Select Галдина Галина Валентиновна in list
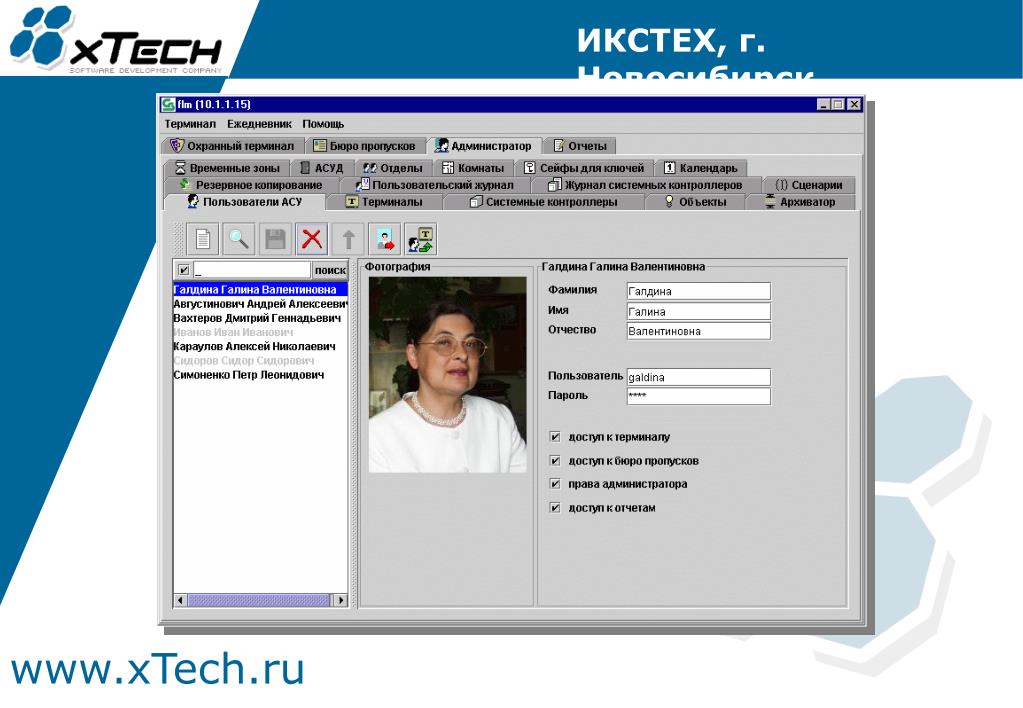 (x=260, y=289)
